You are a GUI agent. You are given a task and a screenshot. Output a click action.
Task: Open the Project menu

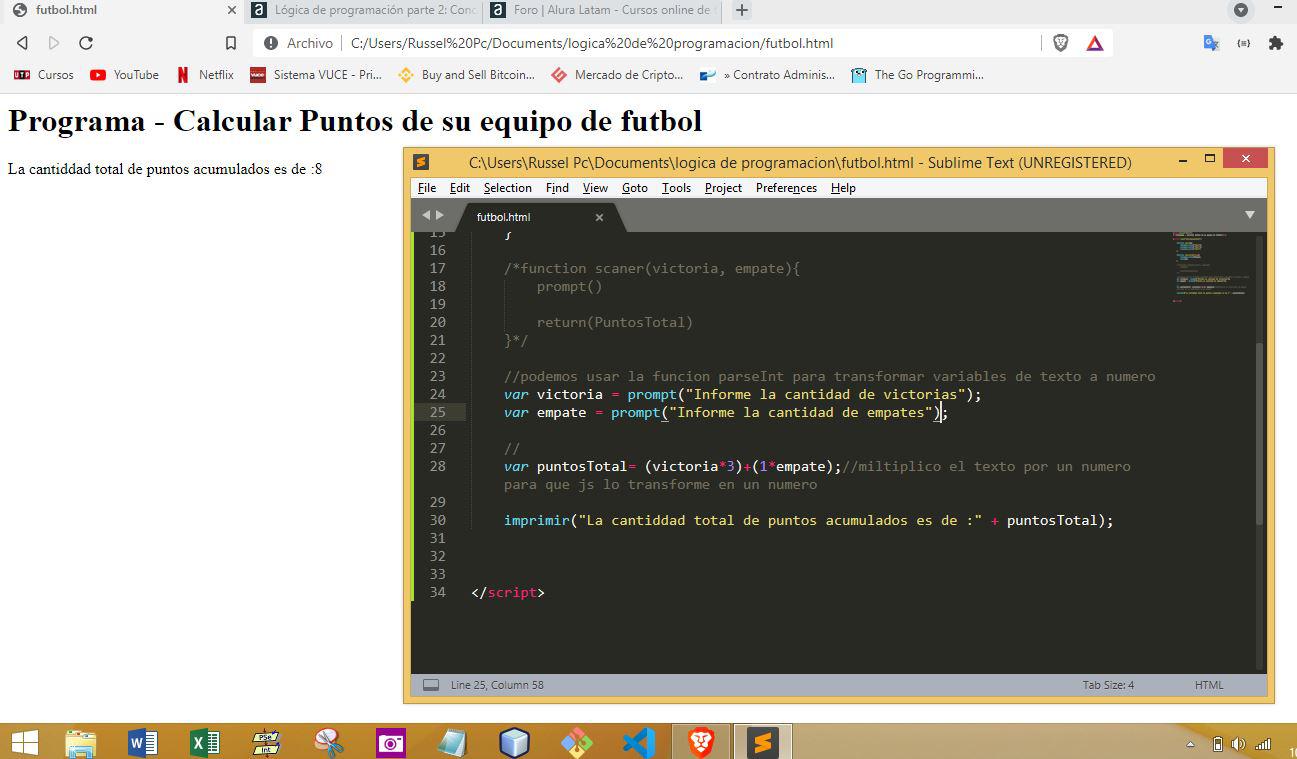pos(723,188)
